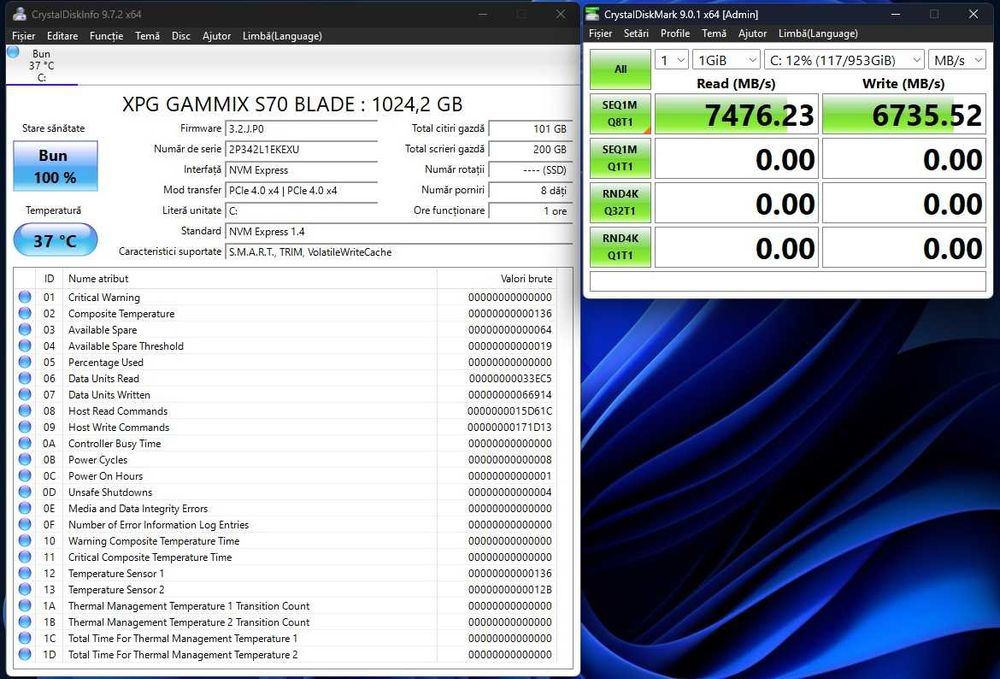Open Ajutor menu in CrystalDiskMark
Viewport: 1000px width, 679px height.
(x=753, y=34)
